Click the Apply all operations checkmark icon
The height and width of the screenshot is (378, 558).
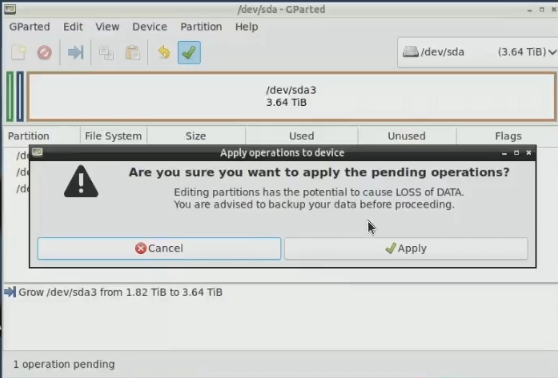(189, 53)
